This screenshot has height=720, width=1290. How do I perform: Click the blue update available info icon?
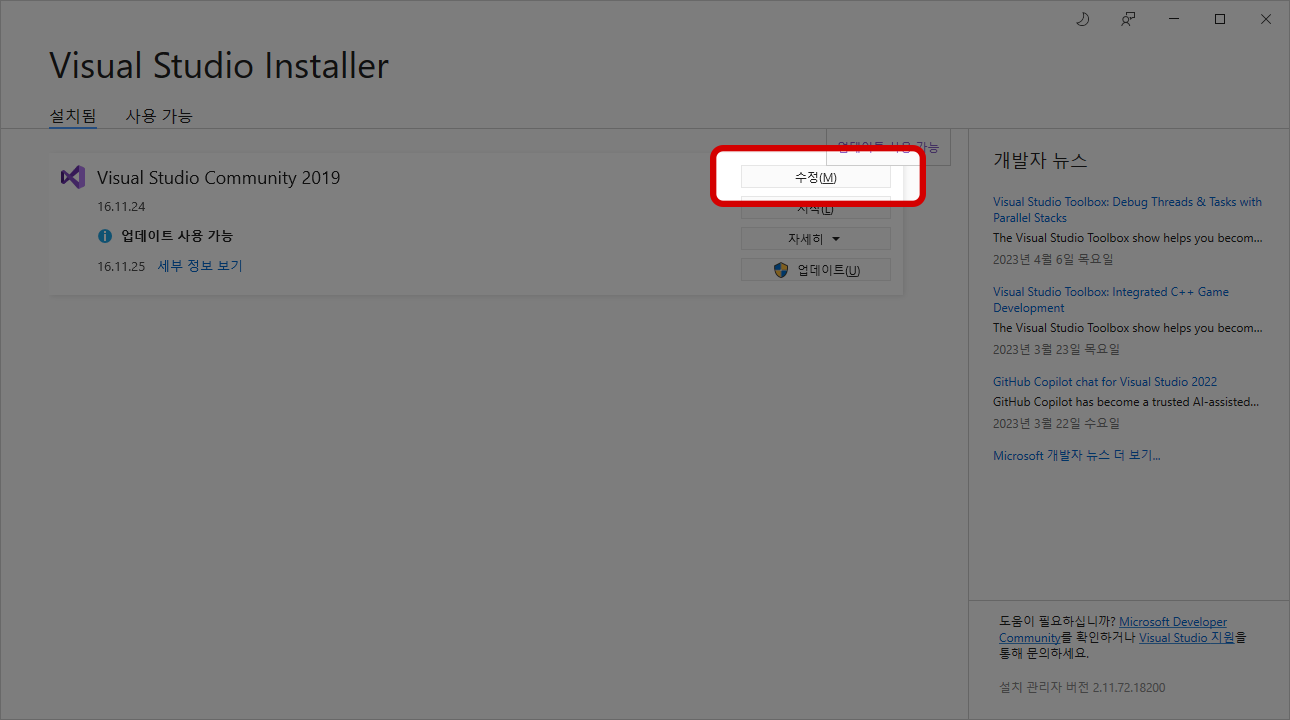click(105, 236)
